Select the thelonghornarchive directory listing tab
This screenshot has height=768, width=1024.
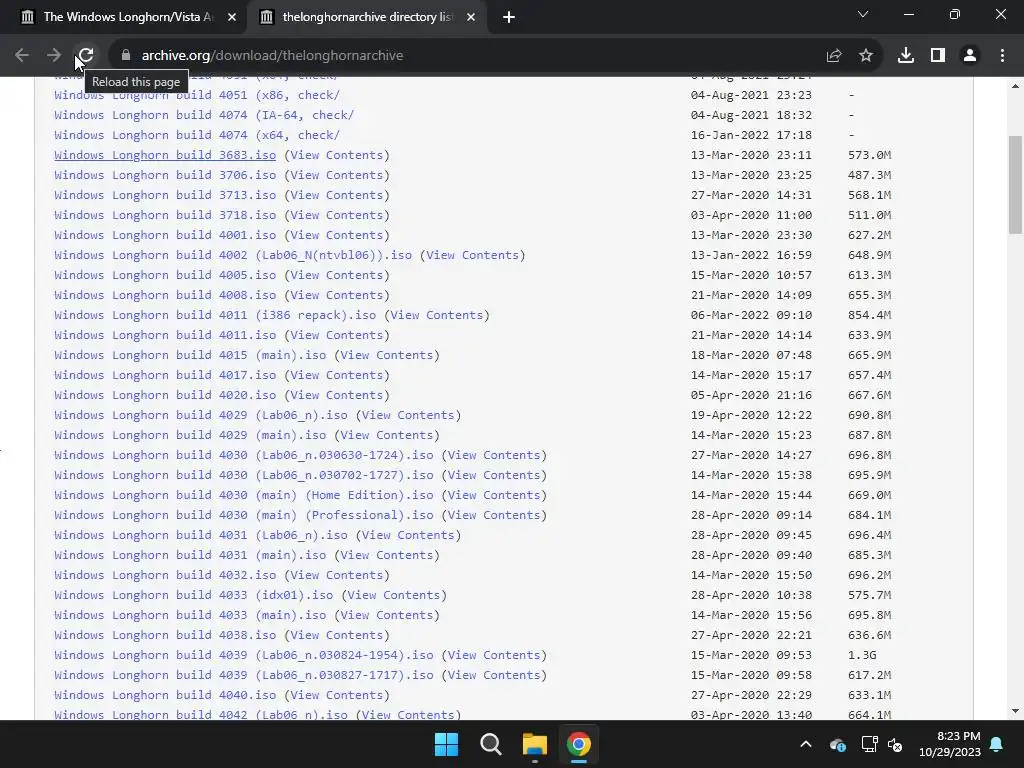point(368,17)
